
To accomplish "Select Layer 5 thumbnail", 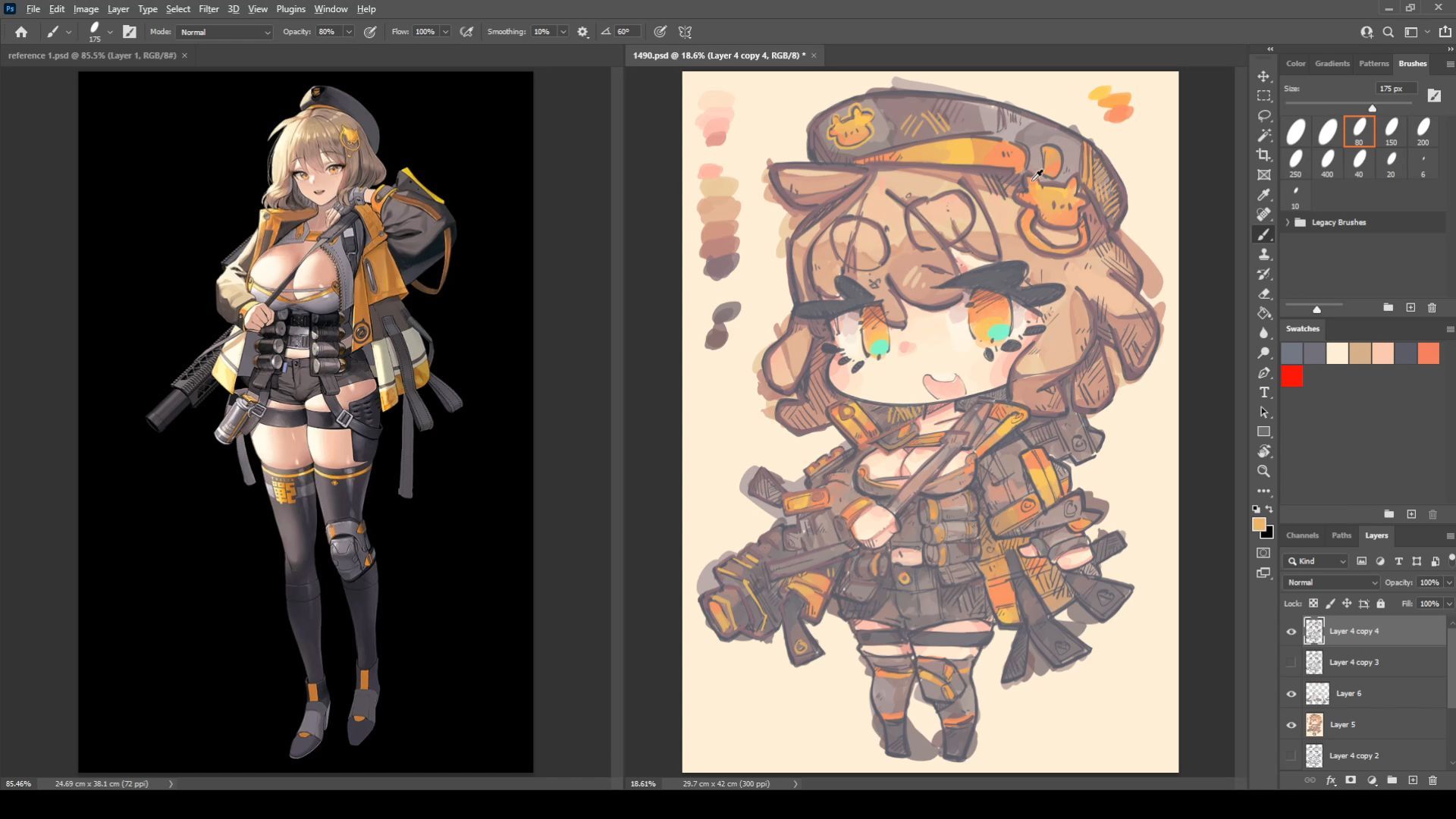I will point(1314,724).
